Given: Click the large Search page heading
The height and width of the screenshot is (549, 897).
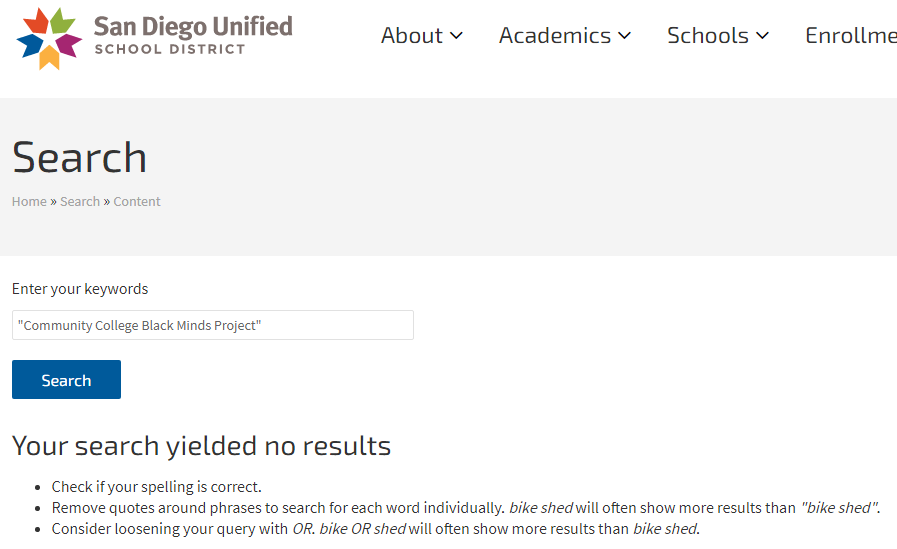Looking at the screenshot, I should tap(80, 157).
